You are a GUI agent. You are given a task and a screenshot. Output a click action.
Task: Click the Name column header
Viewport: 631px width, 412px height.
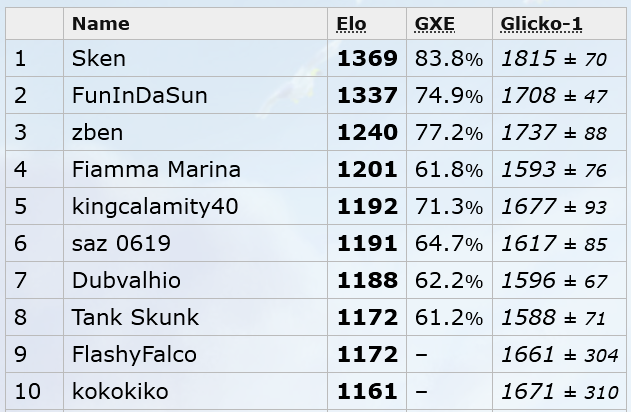tap(101, 24)
